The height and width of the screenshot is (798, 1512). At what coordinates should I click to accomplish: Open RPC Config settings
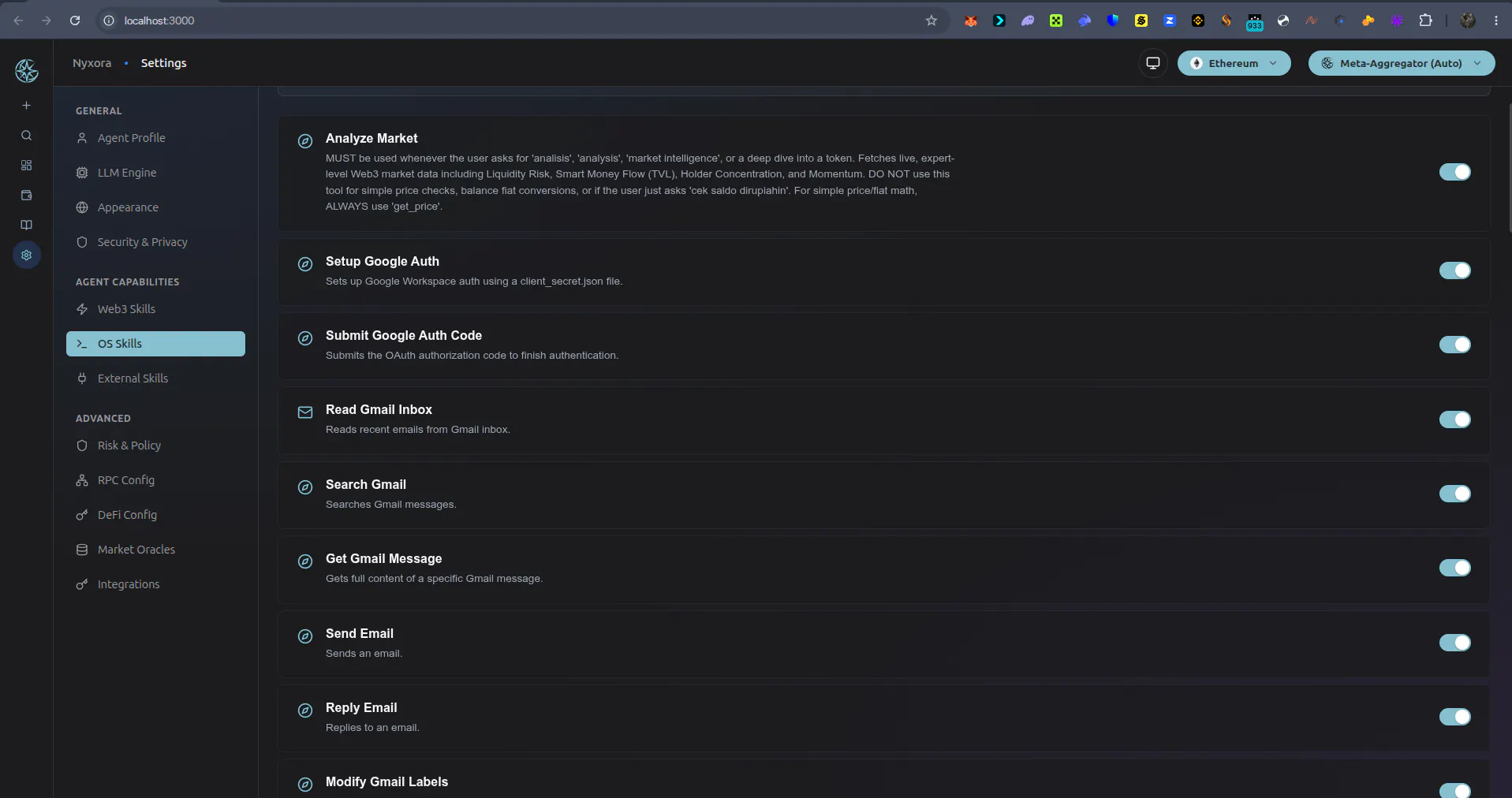coord(155,480)
